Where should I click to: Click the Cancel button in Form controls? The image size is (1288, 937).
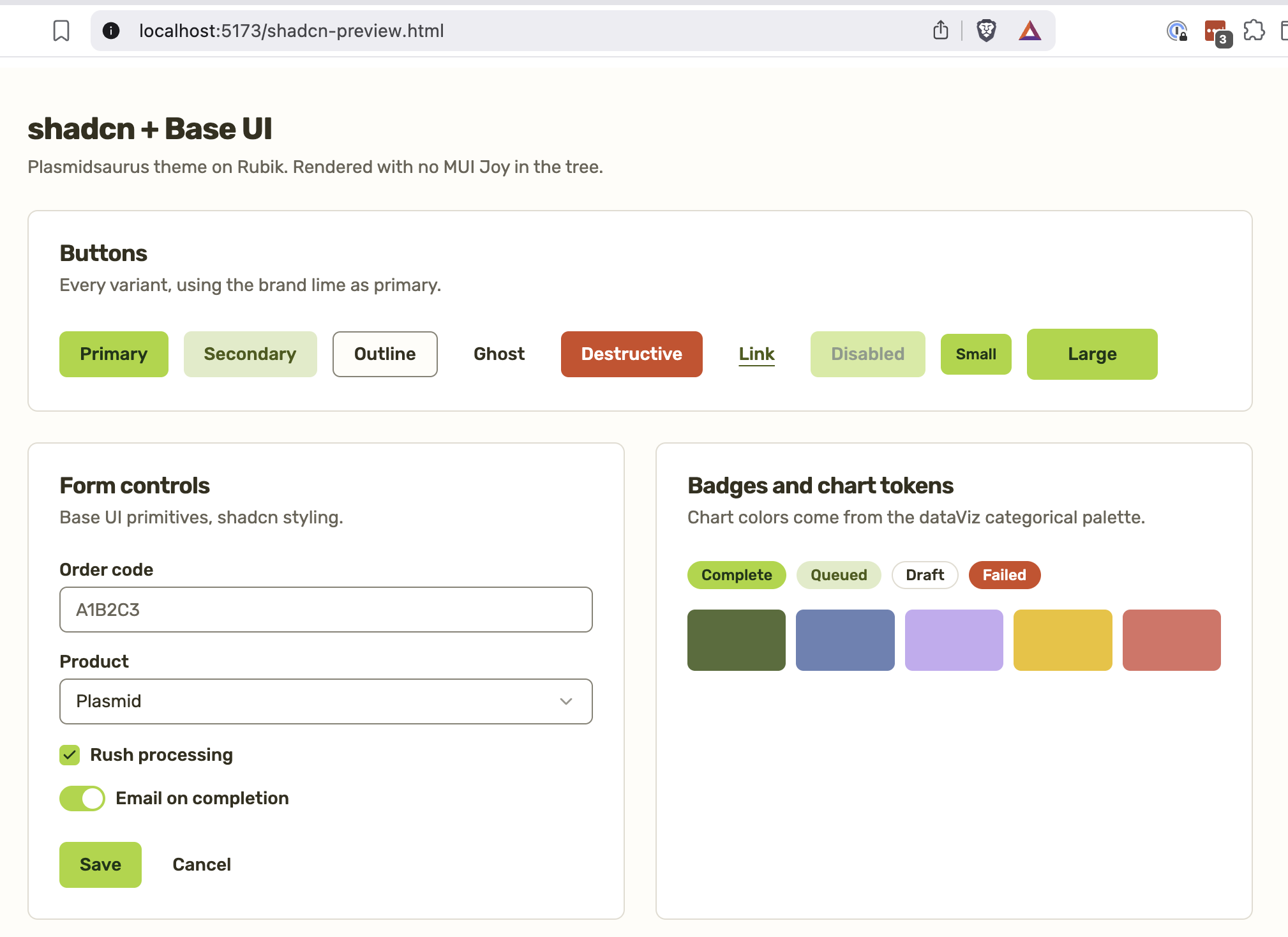point(202,865)
